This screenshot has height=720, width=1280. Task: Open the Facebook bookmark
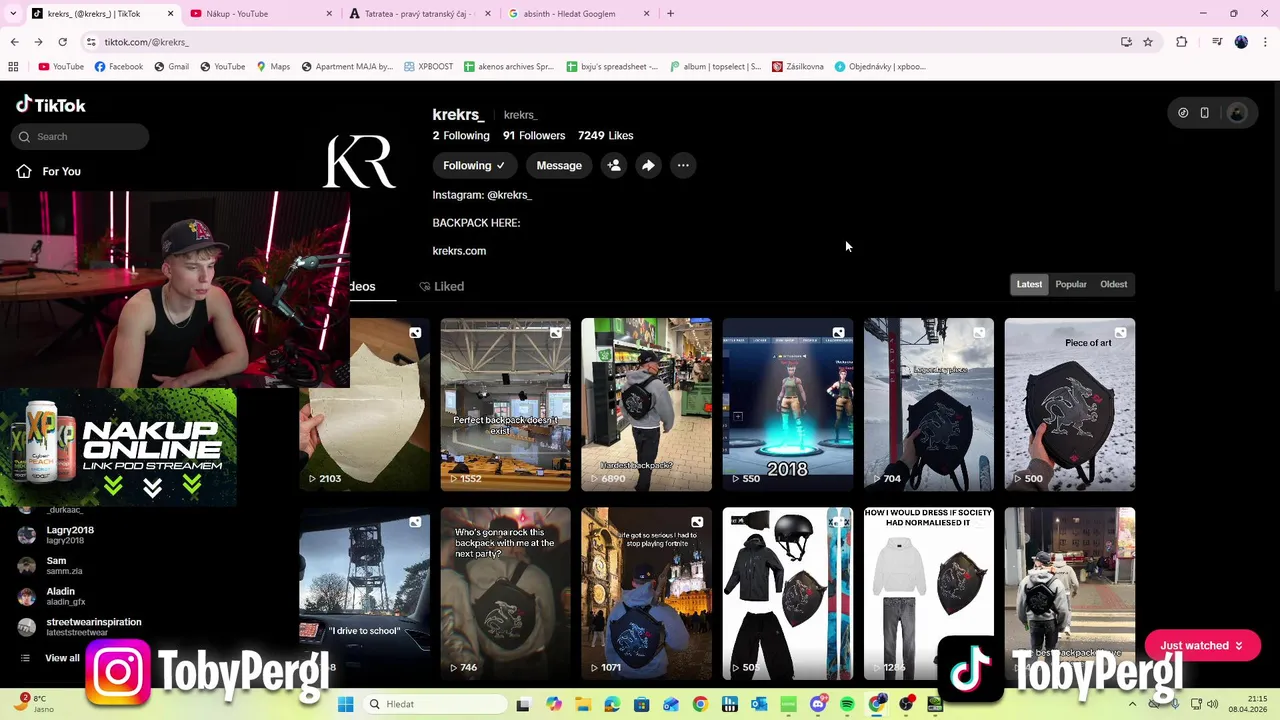(x=118, y=67)
